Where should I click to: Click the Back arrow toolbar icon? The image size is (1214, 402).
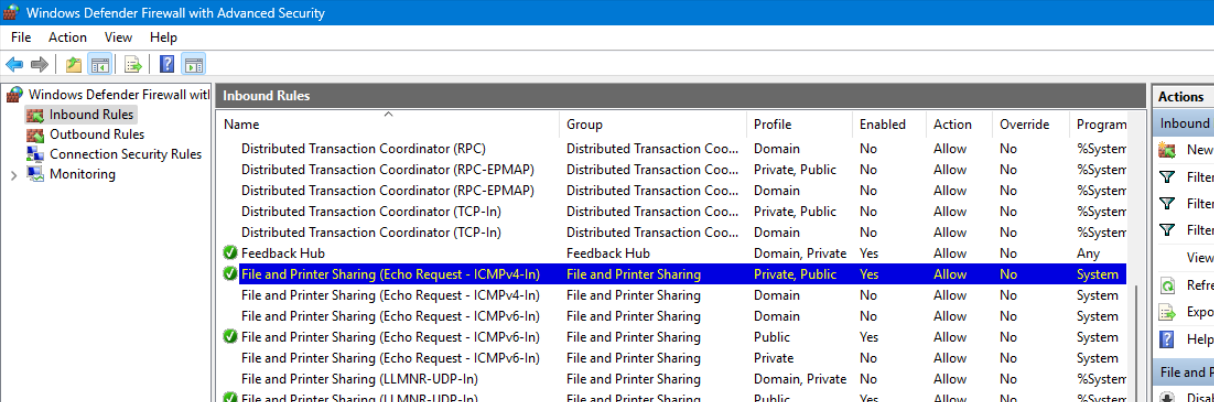coord(14,65)
